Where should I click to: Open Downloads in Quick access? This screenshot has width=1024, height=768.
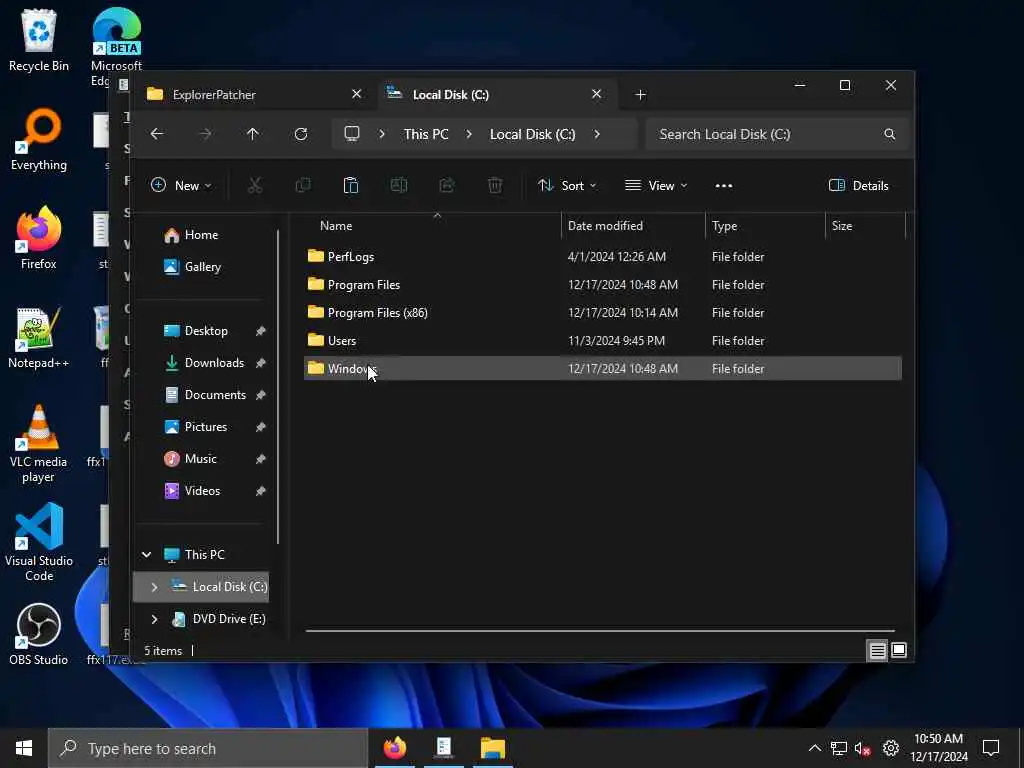(x=214, y=362)
